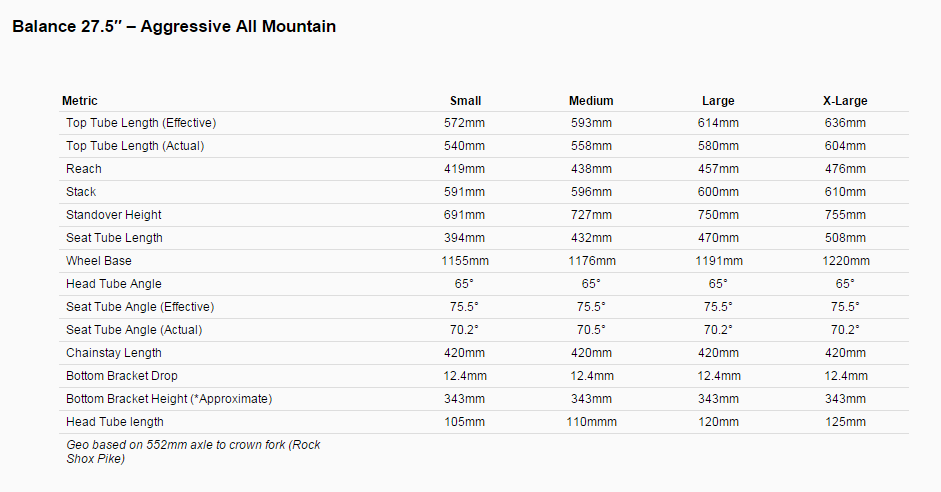Select the Head Tube Angle row label
The width and height of the screenshot is (941, 492).
click(113, 284)
